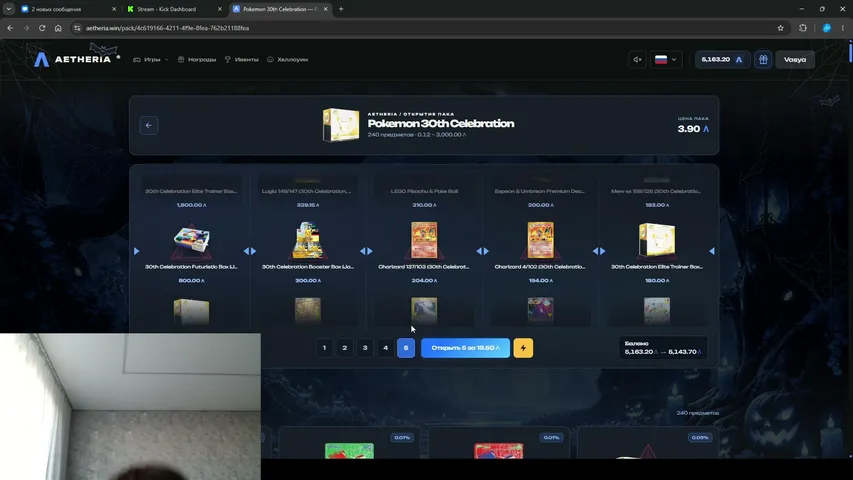This screenshot has width=853, height=480.
Task: Select pack quantity 1
Action: [324, 348]
